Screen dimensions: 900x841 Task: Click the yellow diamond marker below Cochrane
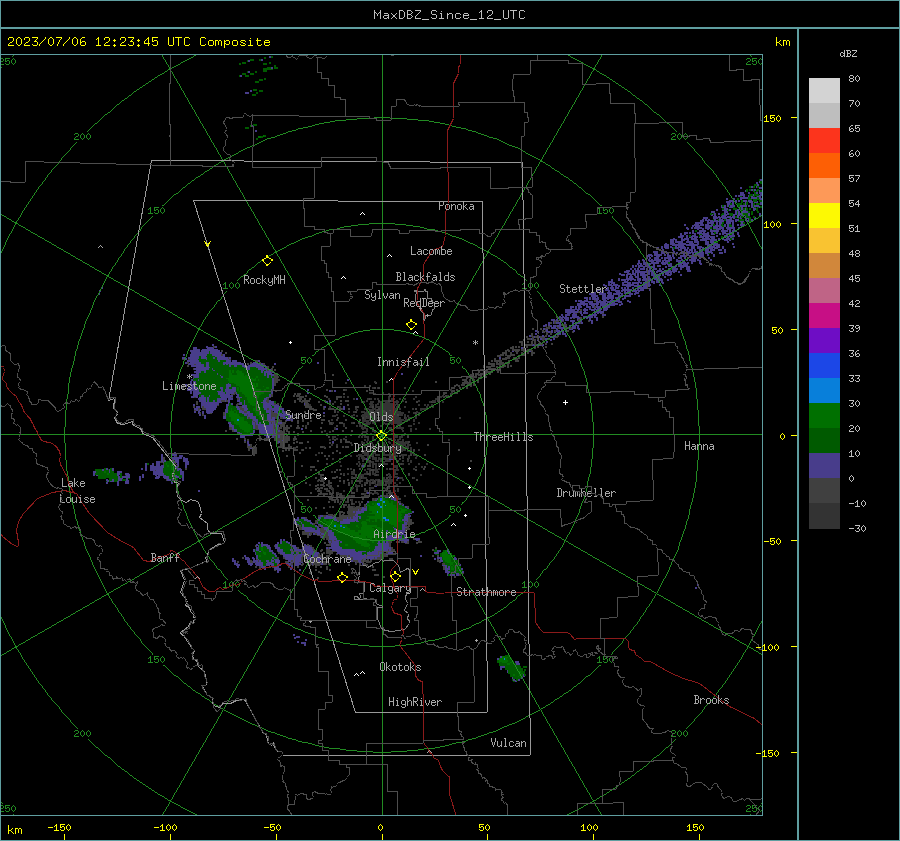pos(342,577)
